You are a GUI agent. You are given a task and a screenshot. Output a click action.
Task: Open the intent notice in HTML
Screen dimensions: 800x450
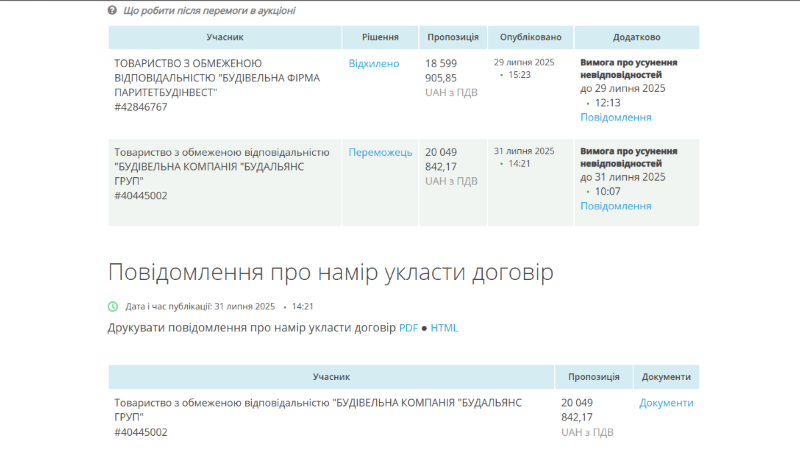[444, 328]
